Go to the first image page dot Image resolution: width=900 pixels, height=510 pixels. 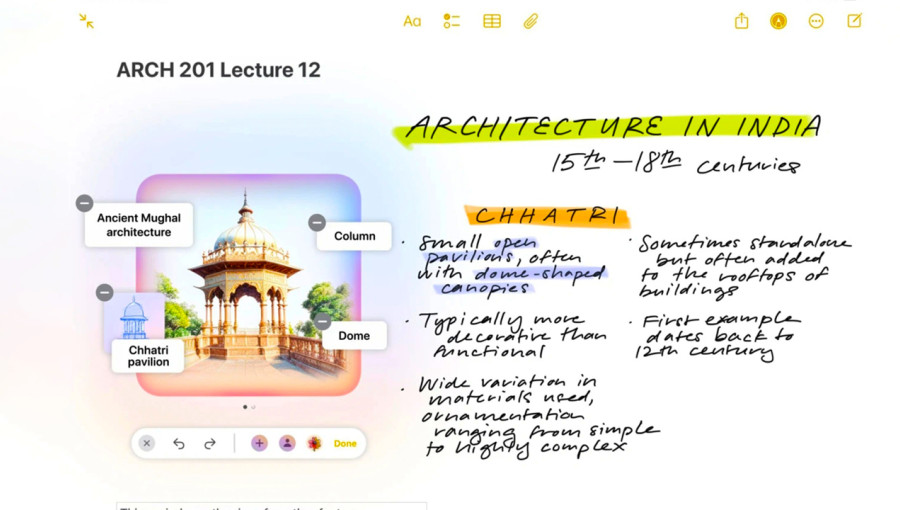pos(245,407)
